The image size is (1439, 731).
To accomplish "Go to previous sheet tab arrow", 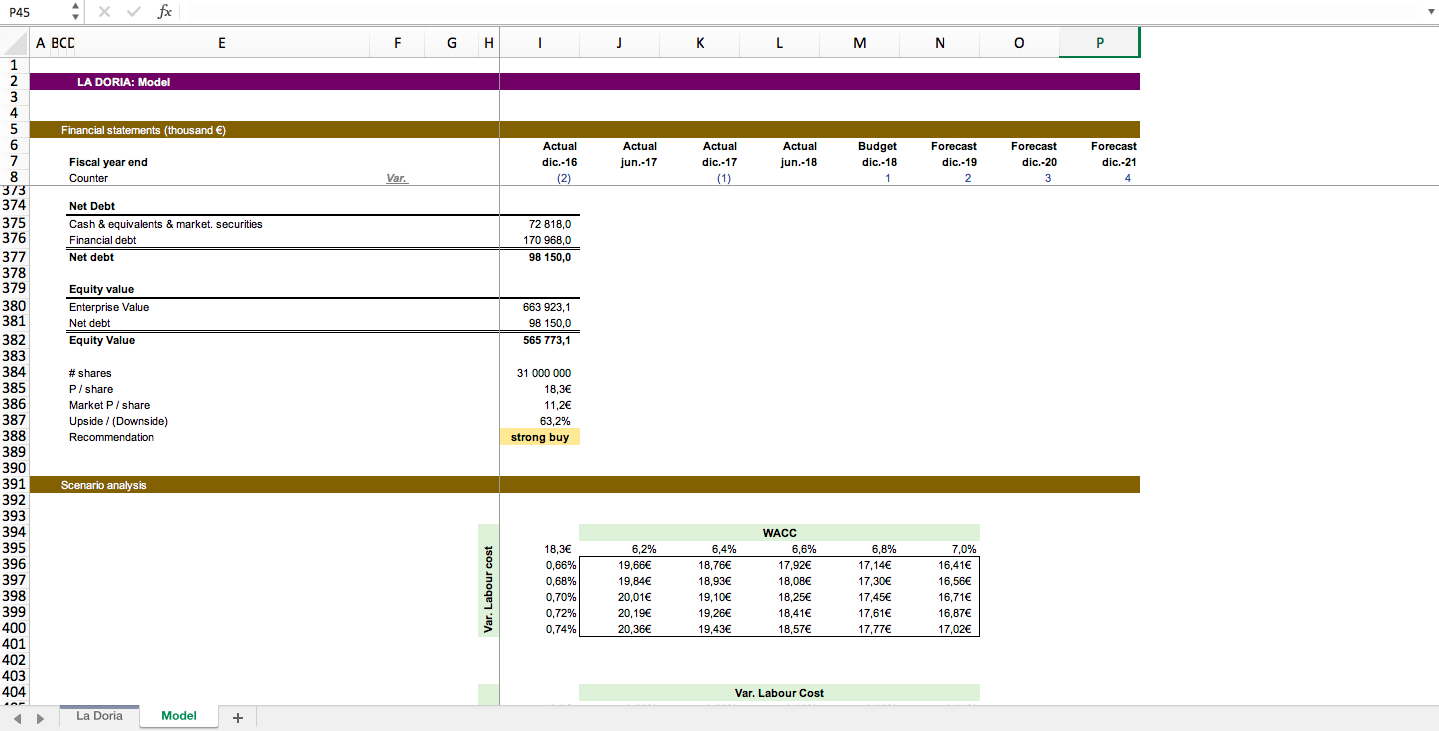I will (15, 717).
